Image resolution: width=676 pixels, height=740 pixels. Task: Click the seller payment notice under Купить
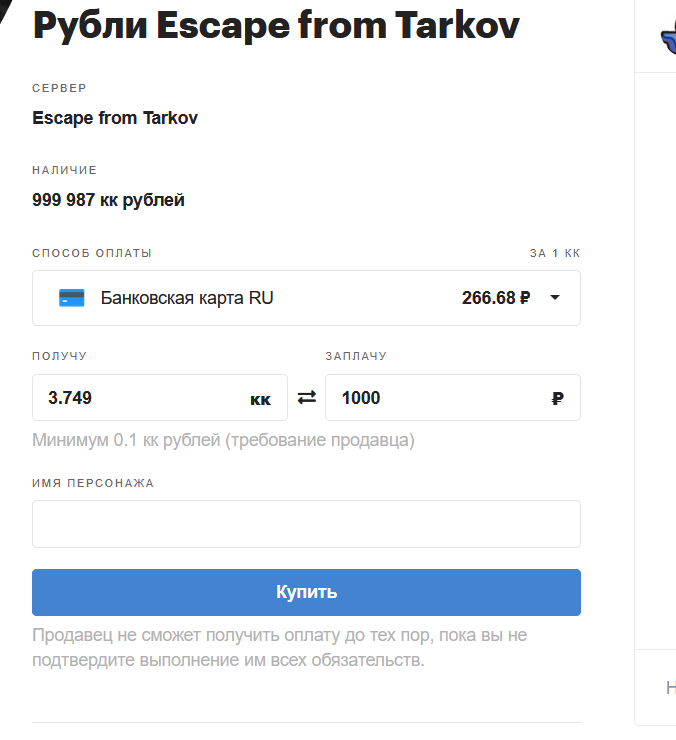pyautogui.click(x=280, y=648)
